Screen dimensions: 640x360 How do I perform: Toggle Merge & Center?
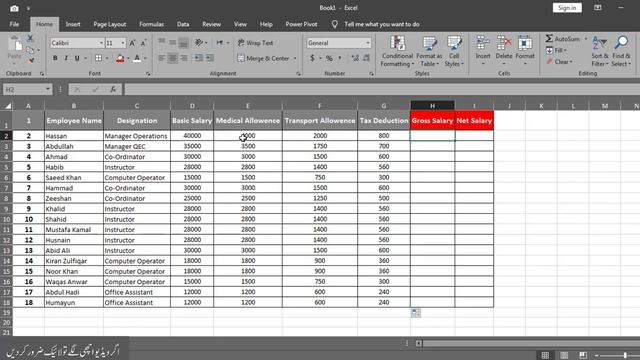click(x=263, y=58)
